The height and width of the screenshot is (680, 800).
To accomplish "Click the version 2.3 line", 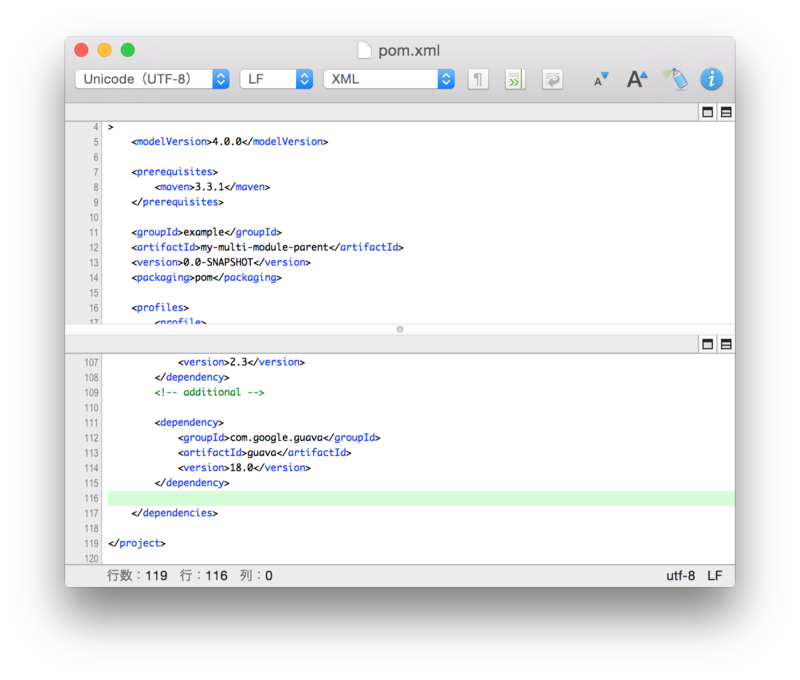I will (x=241, y=362).
